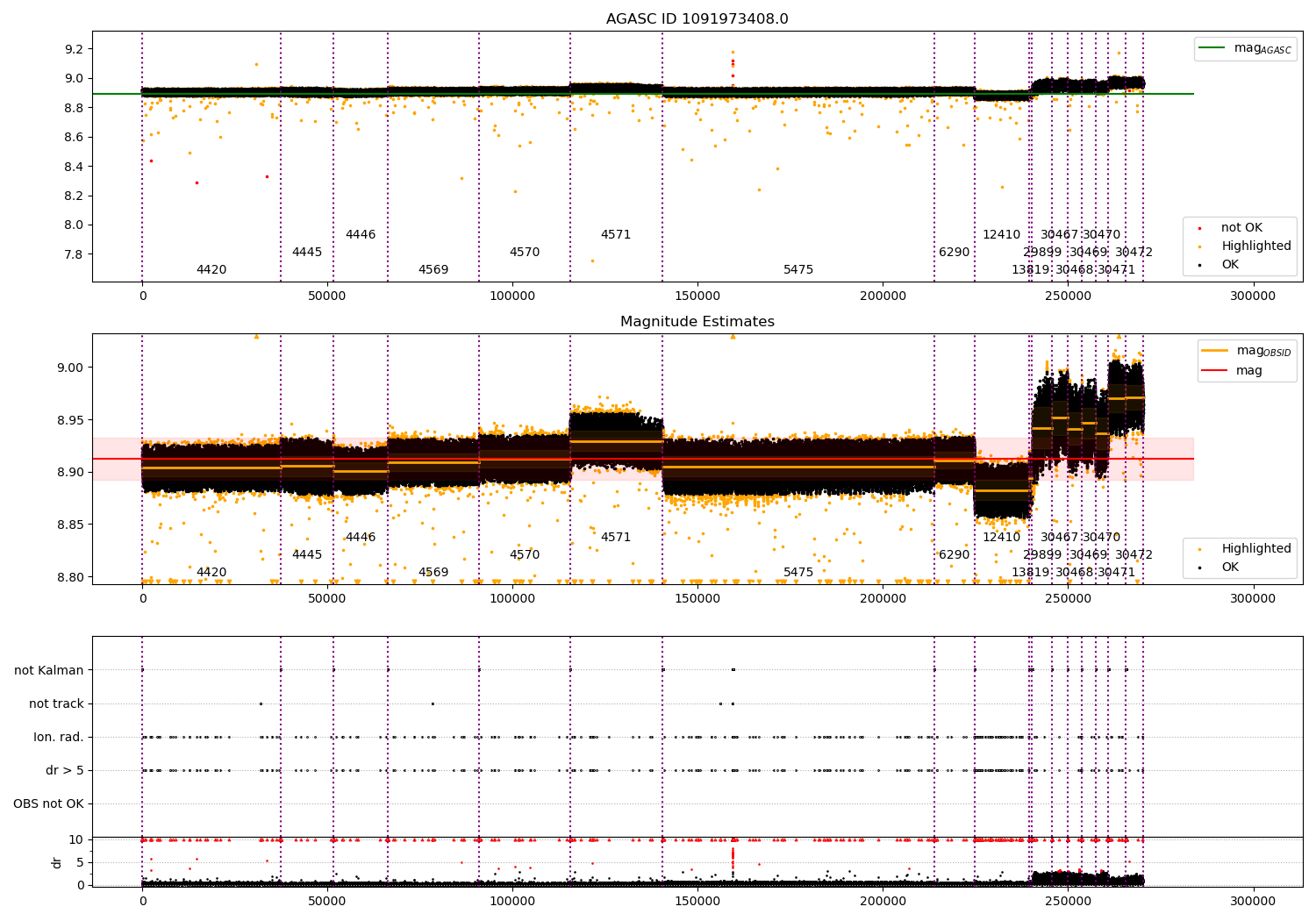Select the mag OBSID legend entry in middle plot
The height and width of the screenshot is (921, 1316).
click(1247, 351)
